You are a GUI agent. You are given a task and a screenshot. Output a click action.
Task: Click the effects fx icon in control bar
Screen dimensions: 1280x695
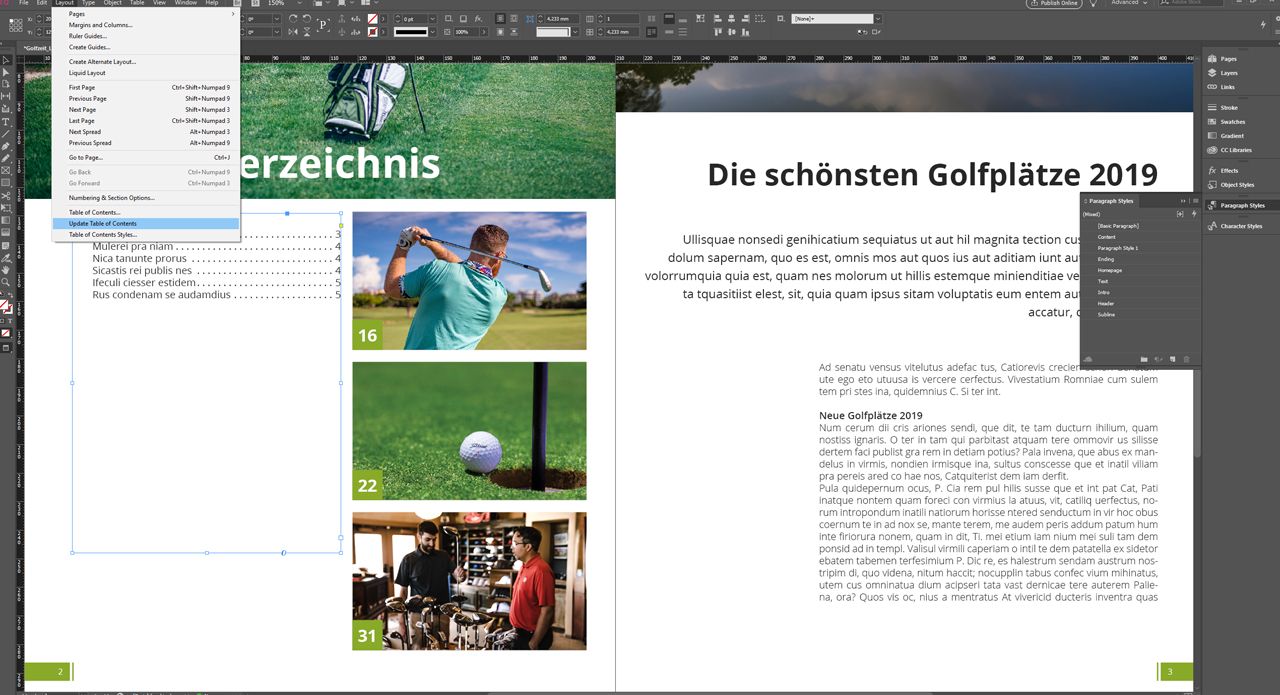478,18
